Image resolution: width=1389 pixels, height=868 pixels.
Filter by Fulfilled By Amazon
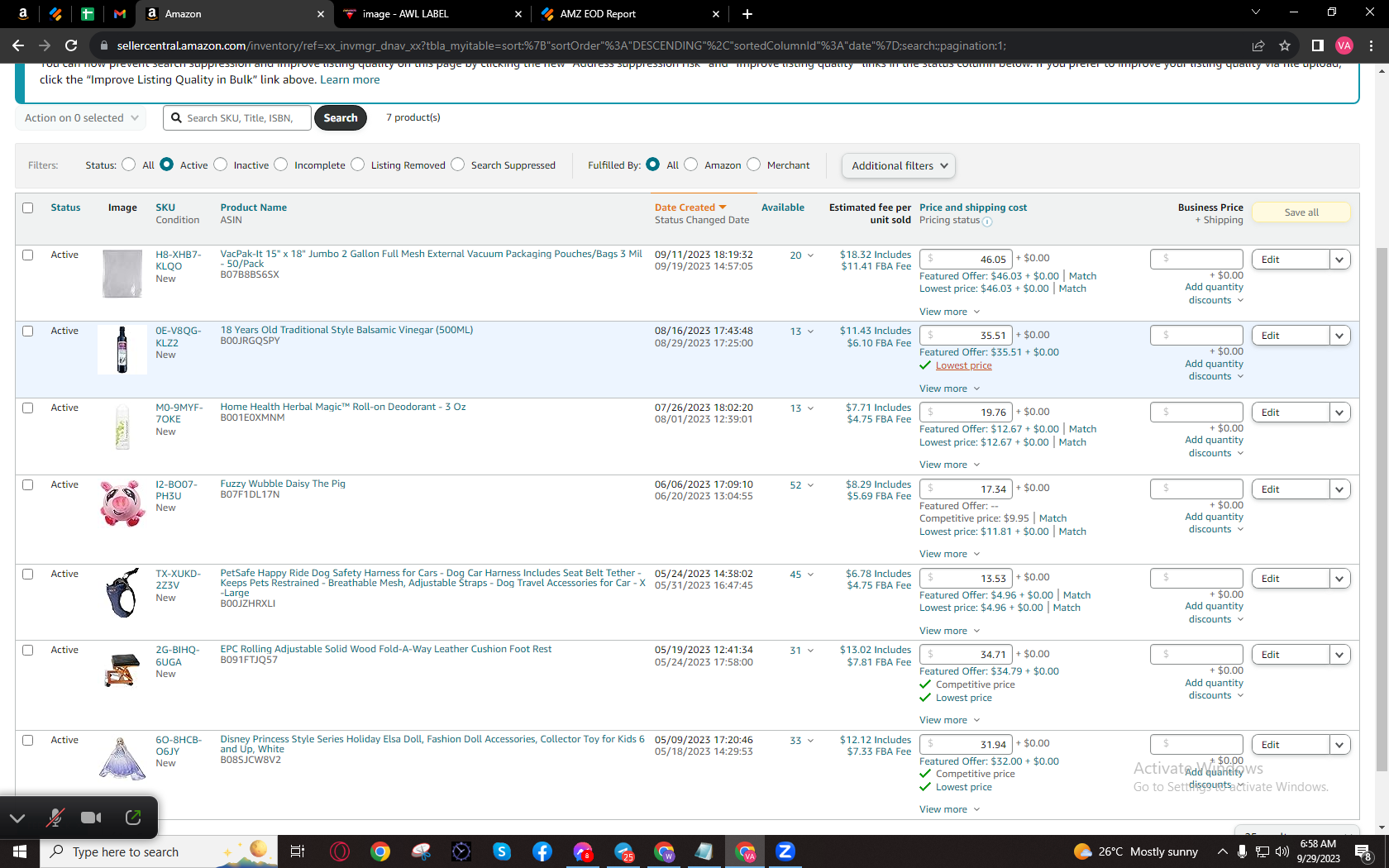click(x=691, y=165)
